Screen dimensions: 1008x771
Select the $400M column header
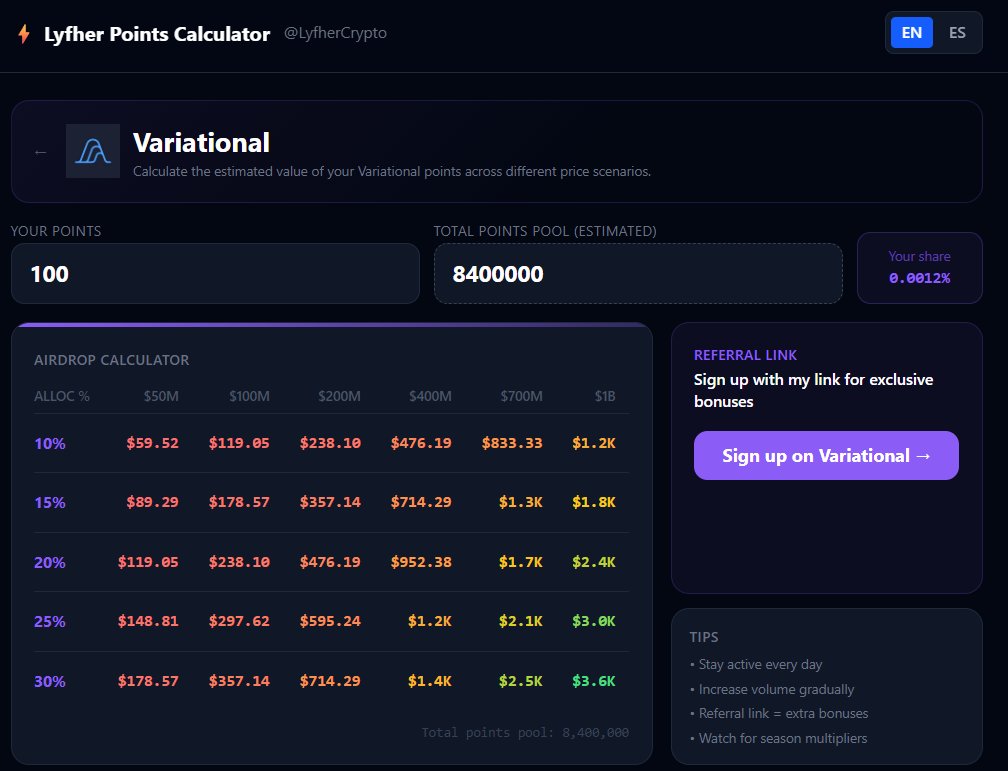(x=430, y=396)
